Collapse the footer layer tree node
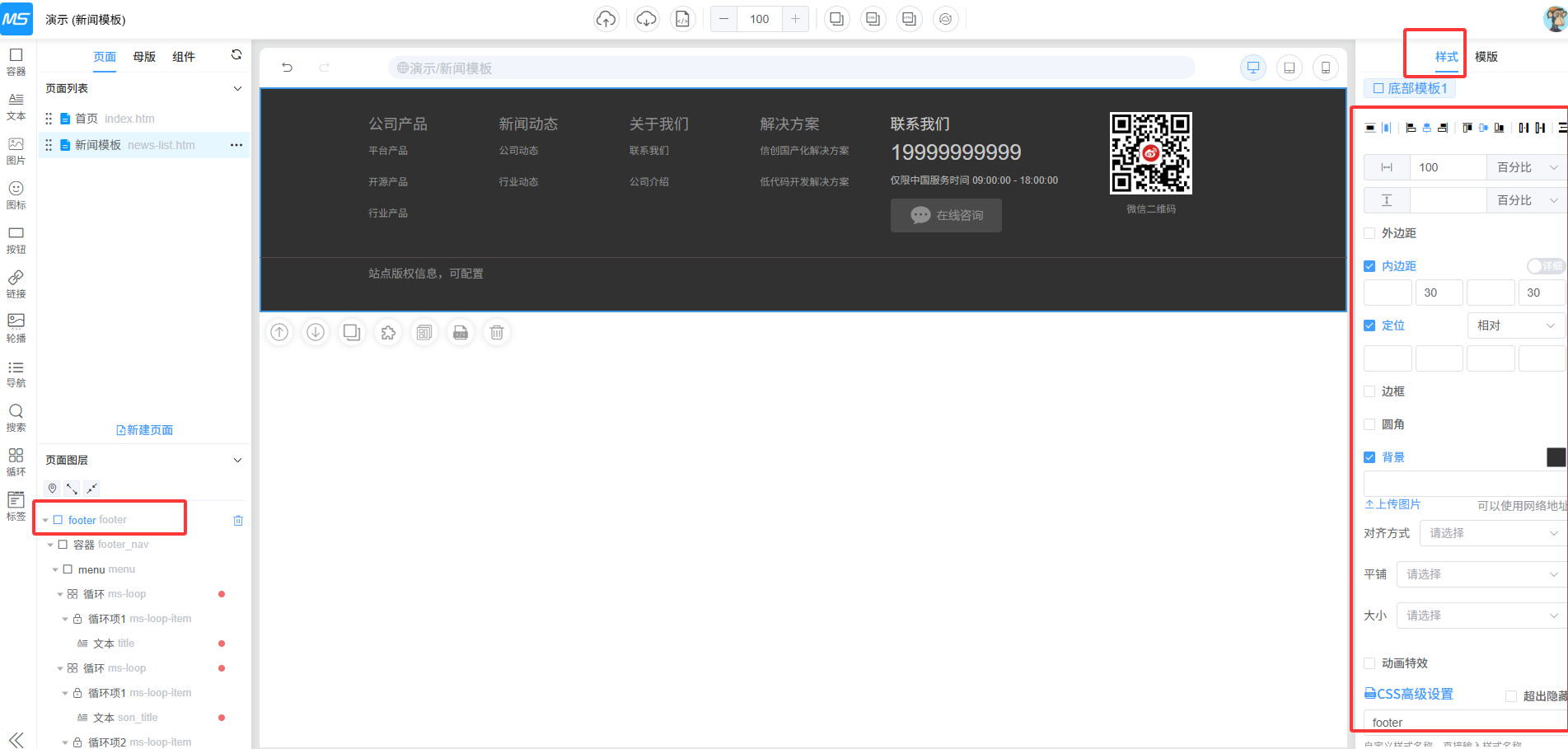This screenshot has width=1568, height=749. [x=45, y=521]
